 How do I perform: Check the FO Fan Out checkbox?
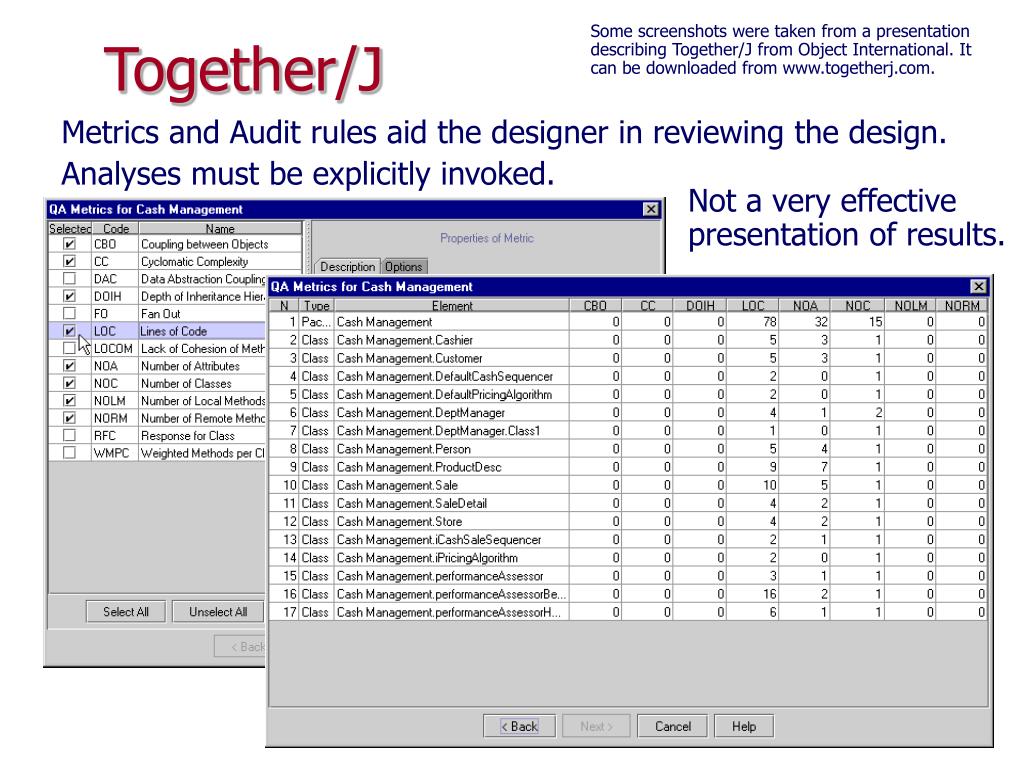tap(69, 313)
